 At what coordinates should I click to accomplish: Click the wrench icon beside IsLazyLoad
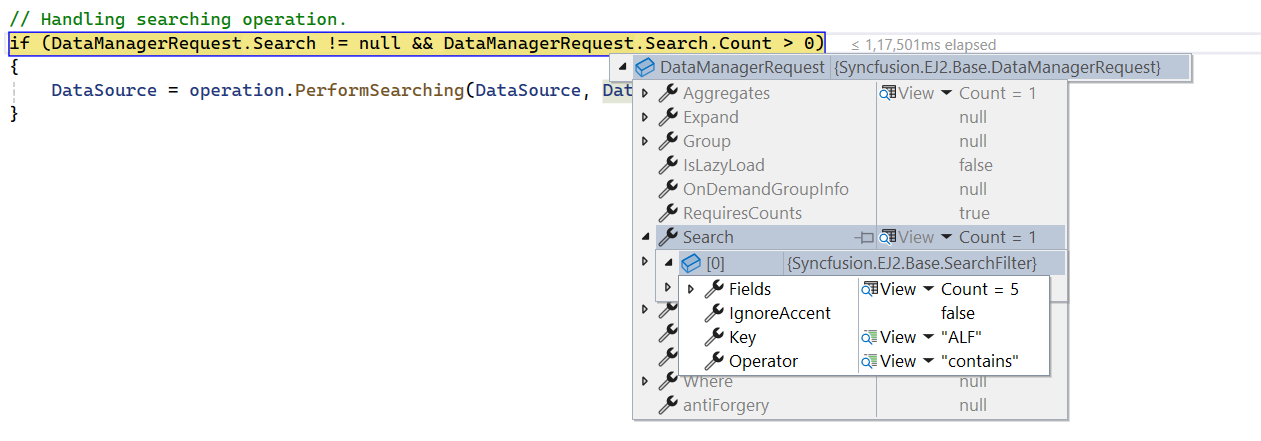pos(668,165)
